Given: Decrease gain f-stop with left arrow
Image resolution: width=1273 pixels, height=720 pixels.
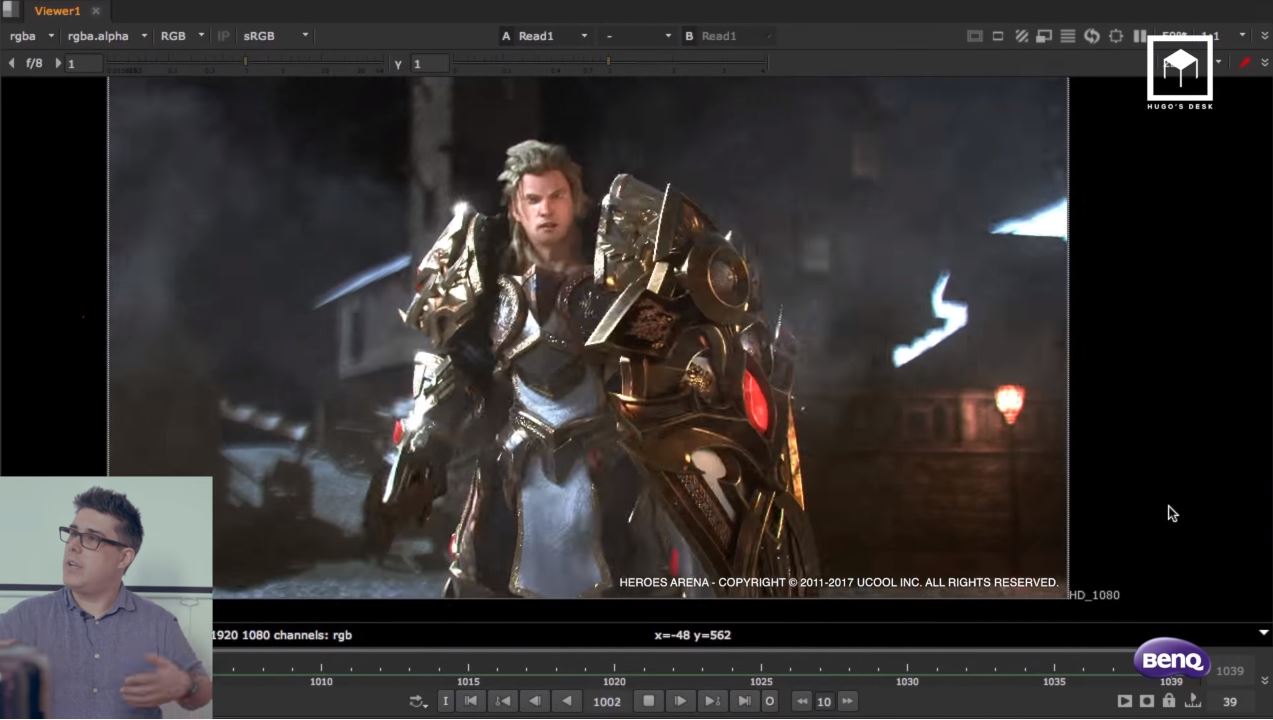Looking at the screenshot, I should tap(12, 63).
